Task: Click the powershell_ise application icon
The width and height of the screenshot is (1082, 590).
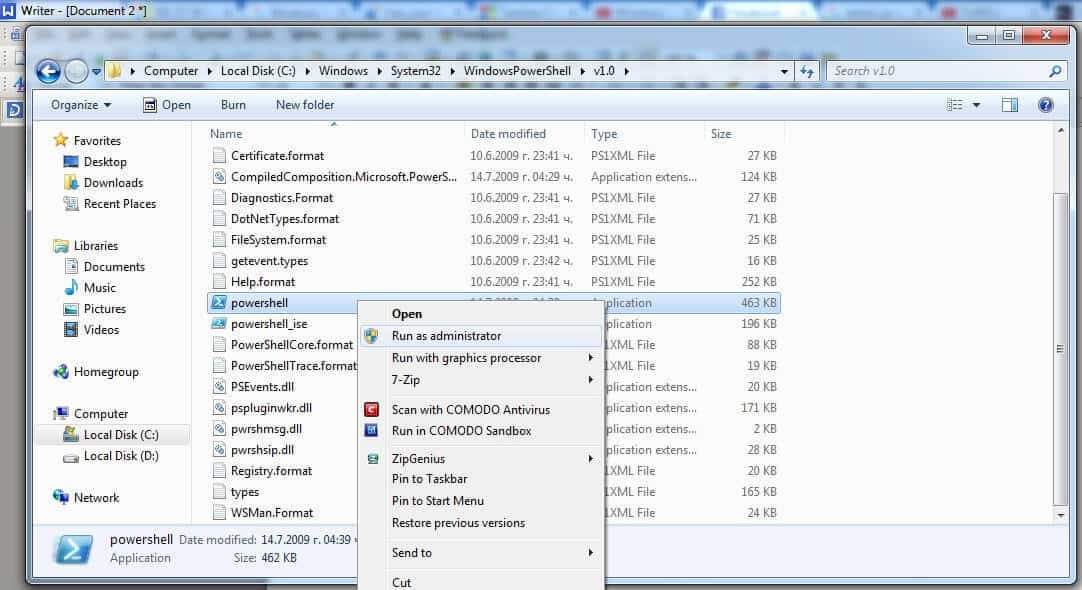Action: pos(219,324)
